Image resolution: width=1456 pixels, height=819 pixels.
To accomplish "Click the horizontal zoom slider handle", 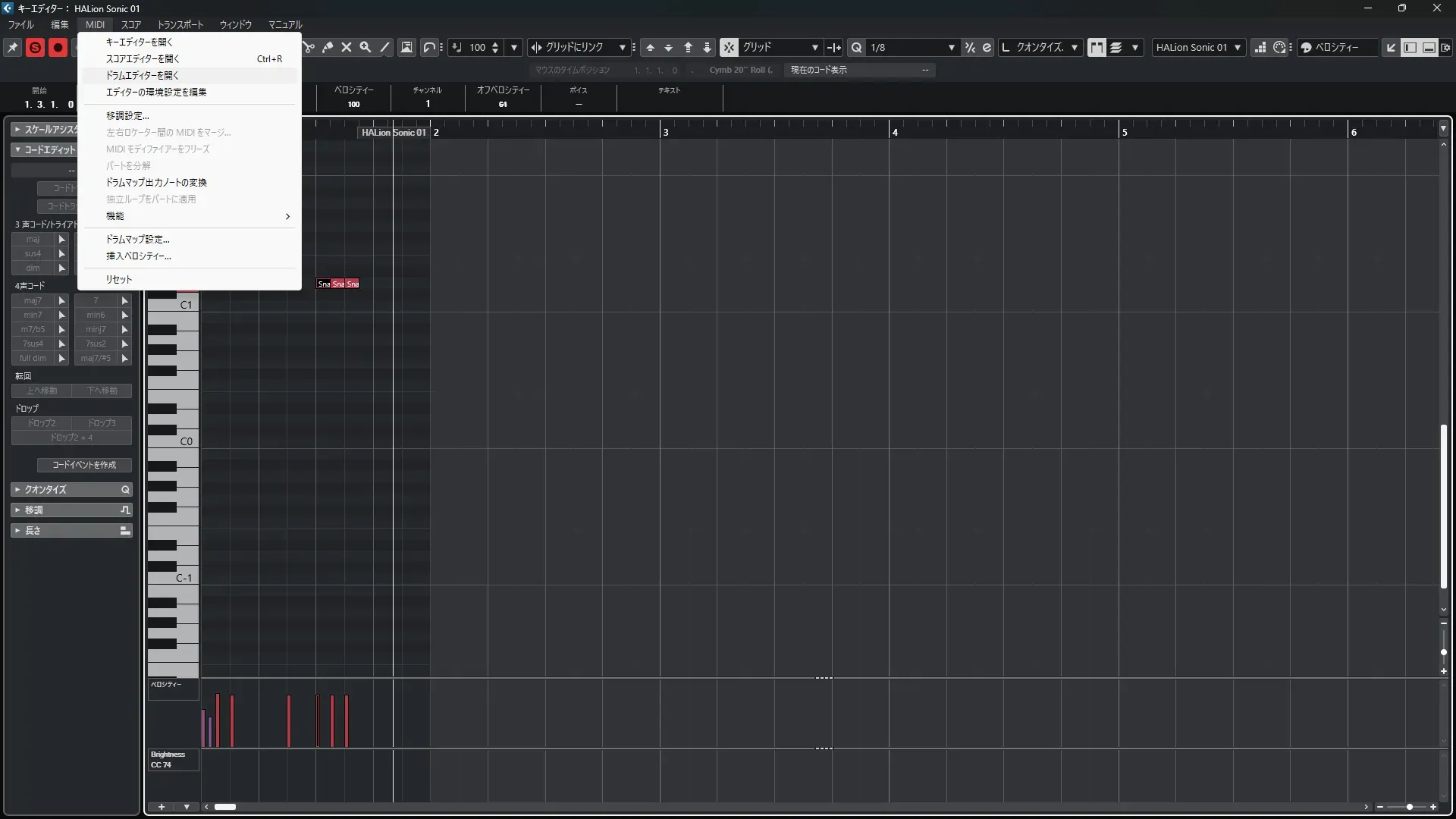I will [1409, 807].
